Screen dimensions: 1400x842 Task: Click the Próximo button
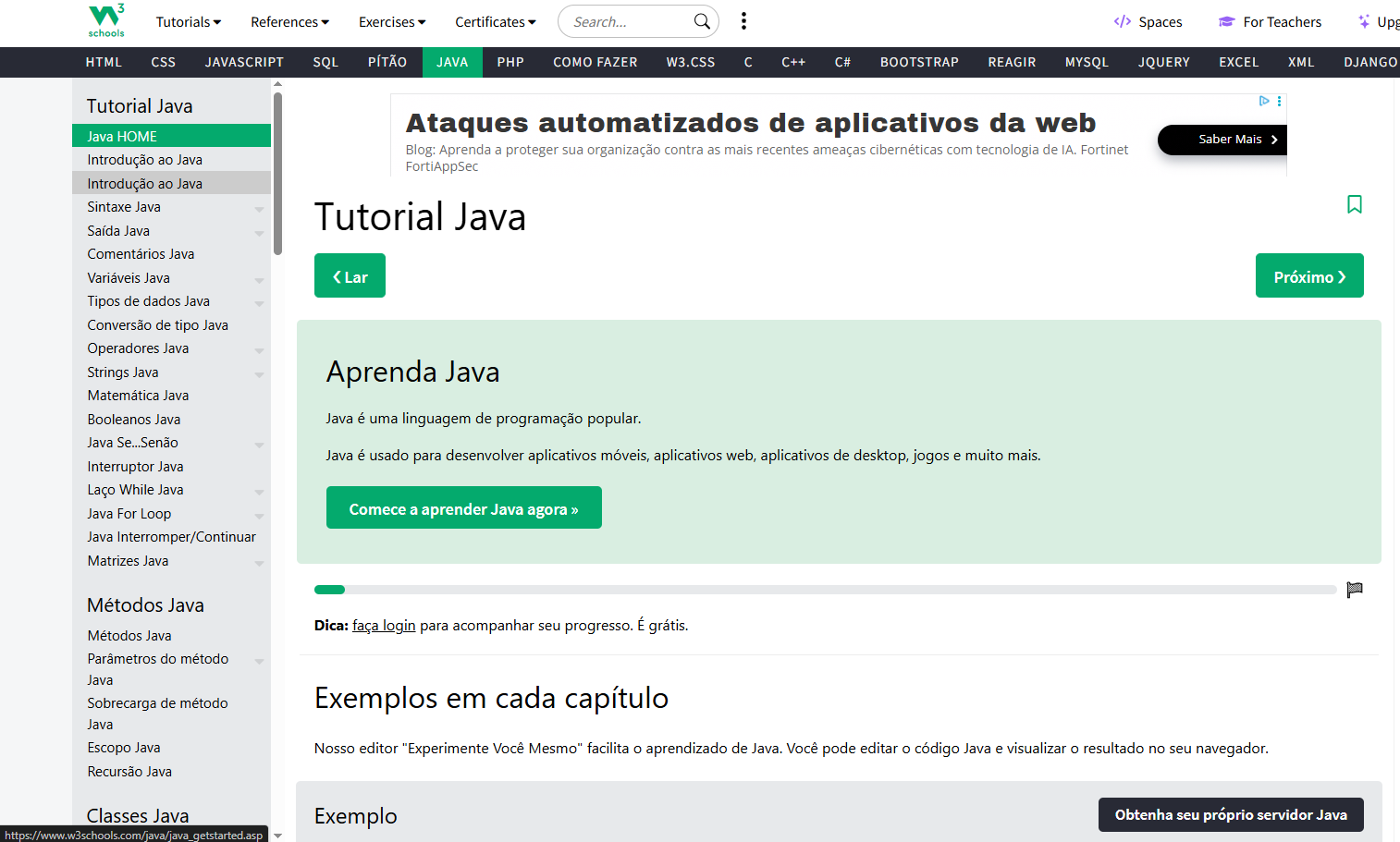tap(1308, 276)
